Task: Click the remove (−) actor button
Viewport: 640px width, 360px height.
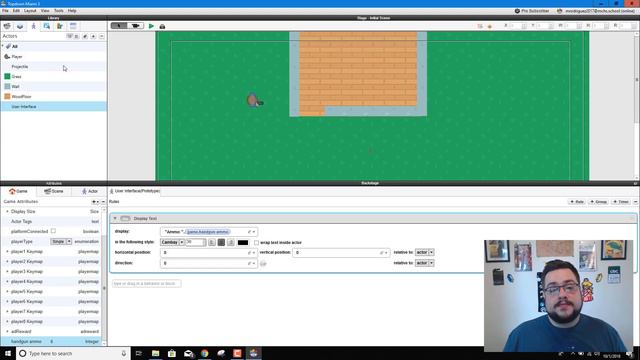Action: point(102,36)
